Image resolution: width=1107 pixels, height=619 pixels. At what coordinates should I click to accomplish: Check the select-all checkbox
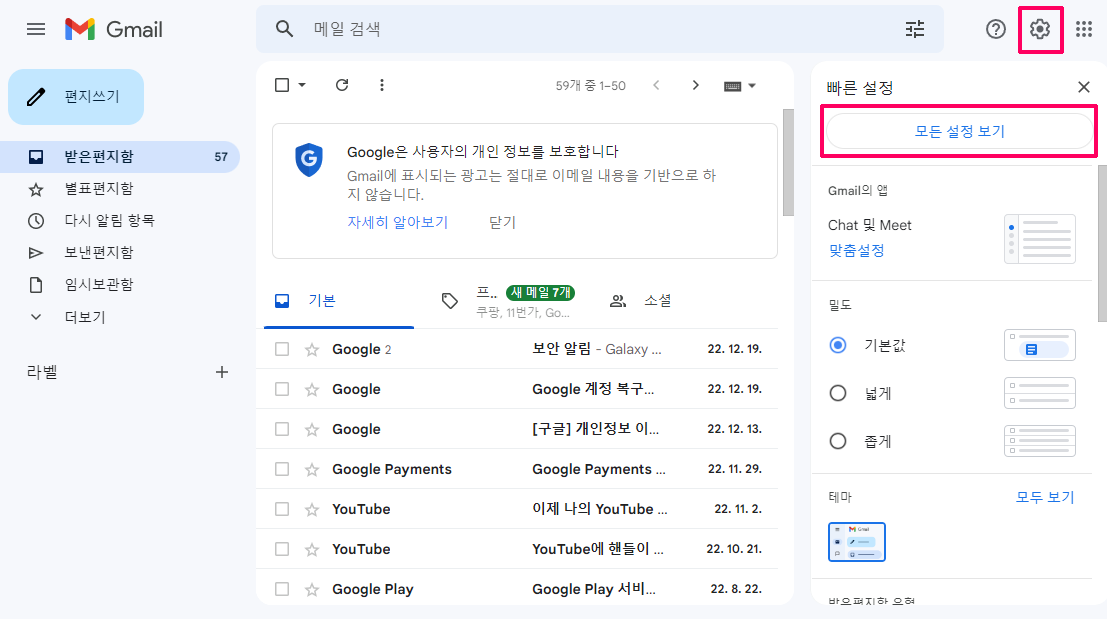[282, 85]
